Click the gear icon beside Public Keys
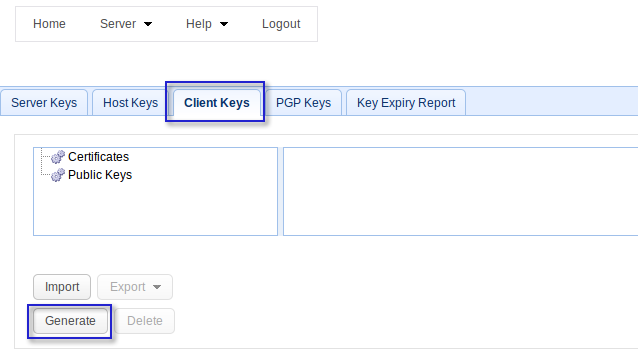 [x=58, y=175]
